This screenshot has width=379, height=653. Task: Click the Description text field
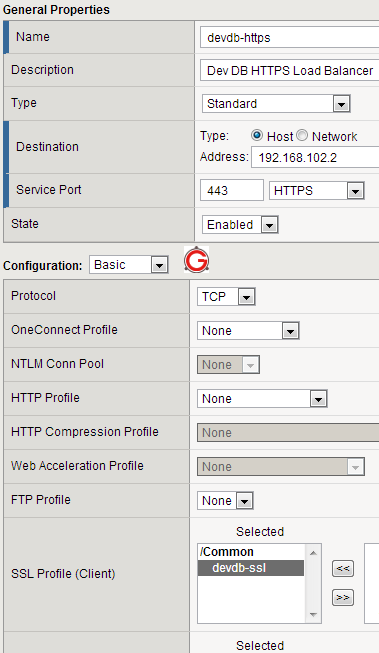tap(289, 70)
